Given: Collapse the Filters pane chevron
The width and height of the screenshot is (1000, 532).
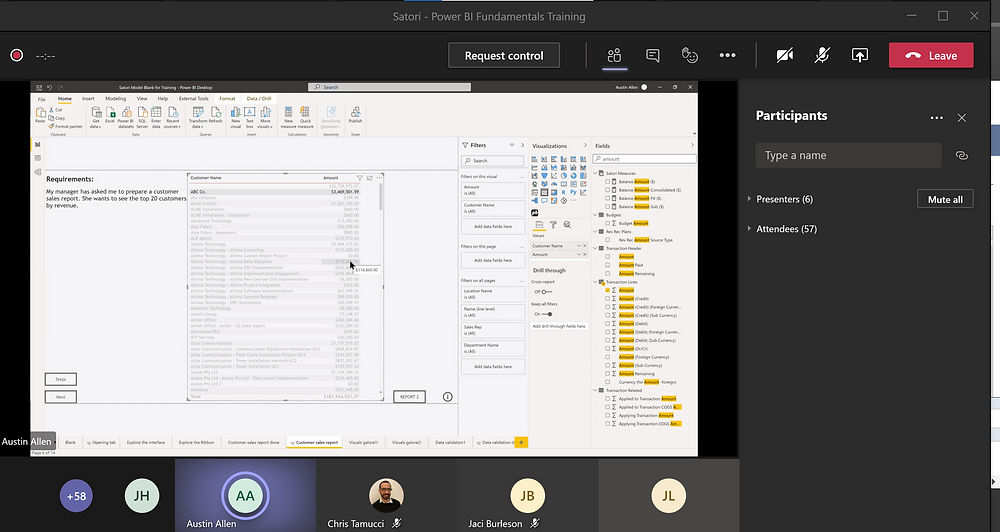Looking at the screenshot, I should tap(522, 145).
